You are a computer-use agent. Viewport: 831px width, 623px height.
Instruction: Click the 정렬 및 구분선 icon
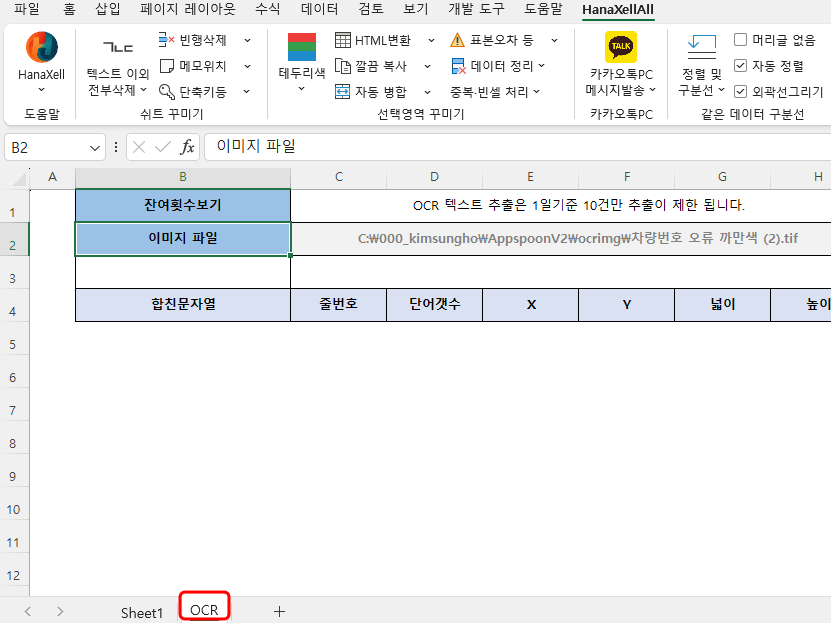pos(701,47)
